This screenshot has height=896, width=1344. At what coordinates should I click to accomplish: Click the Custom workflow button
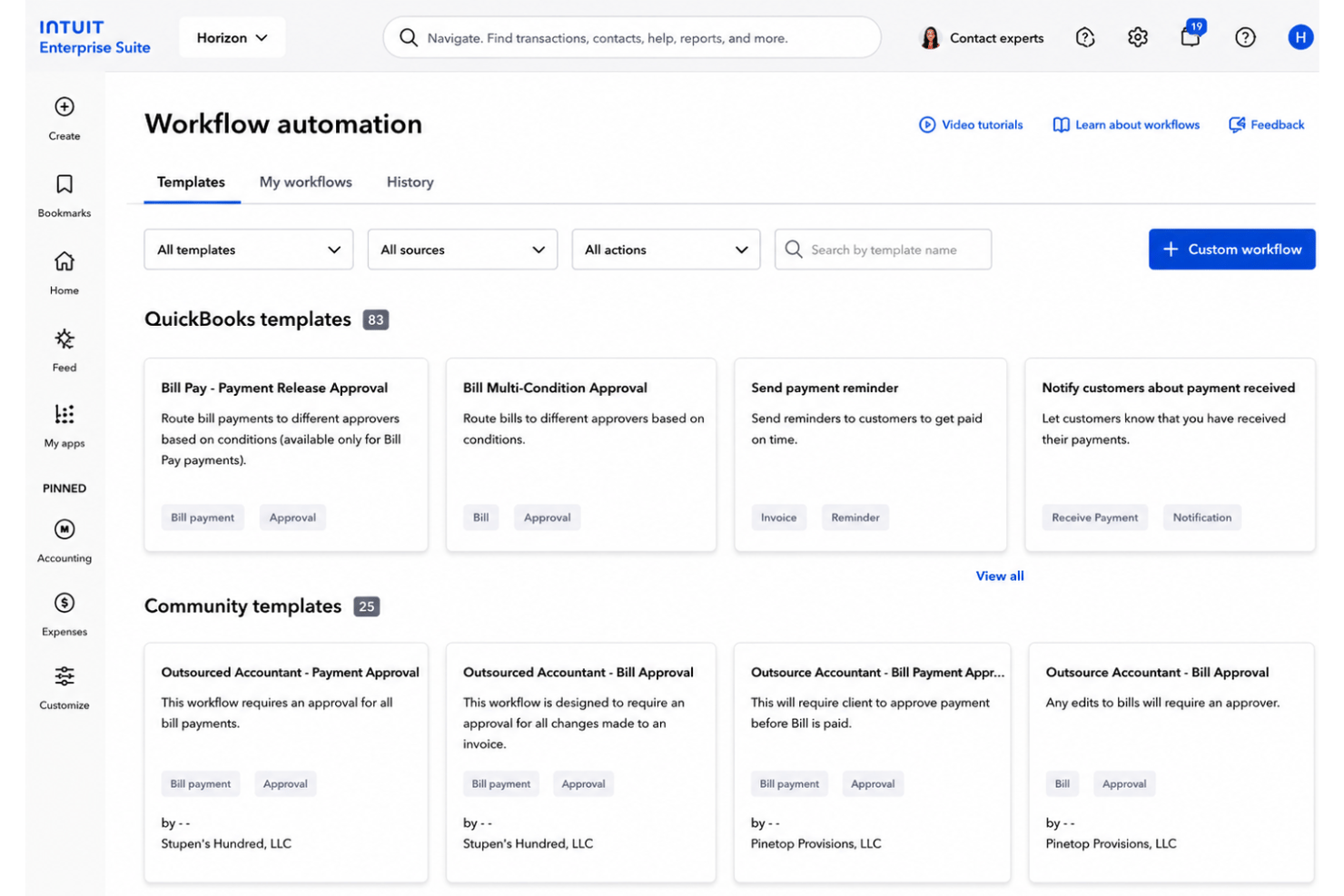click(x=1231, y=249)
